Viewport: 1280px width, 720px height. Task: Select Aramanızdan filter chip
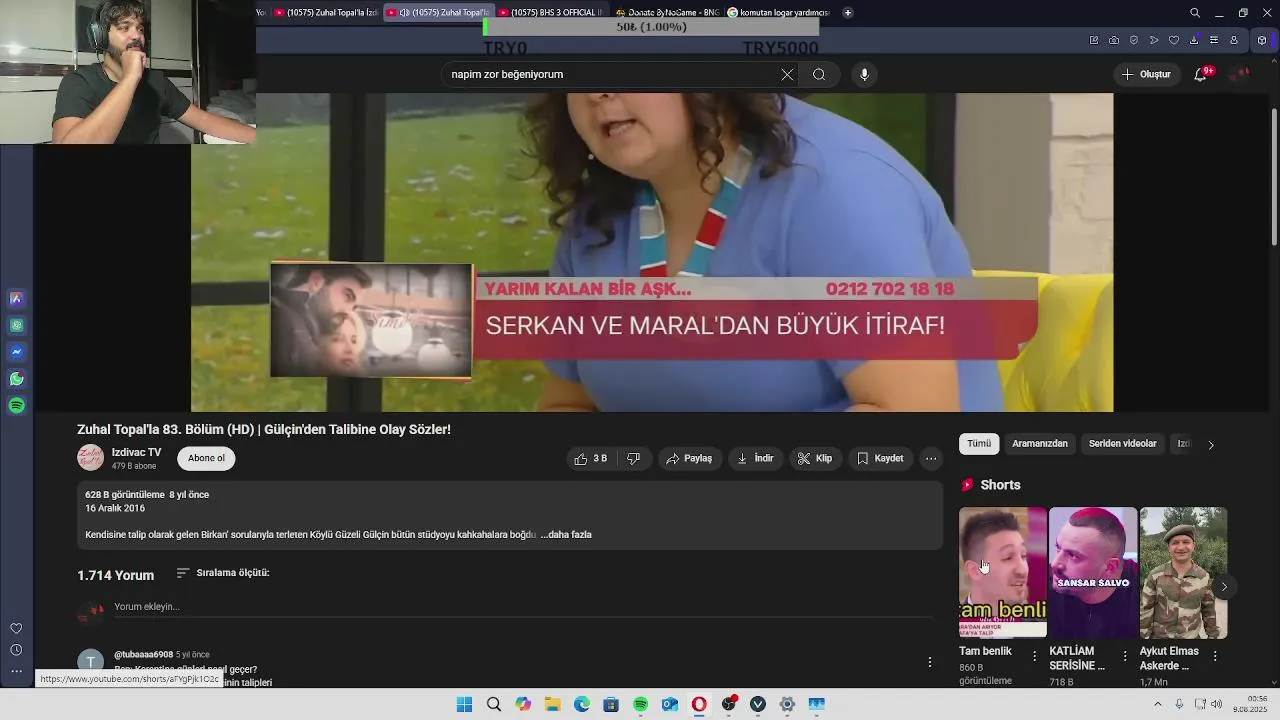tap(1040, 444)
